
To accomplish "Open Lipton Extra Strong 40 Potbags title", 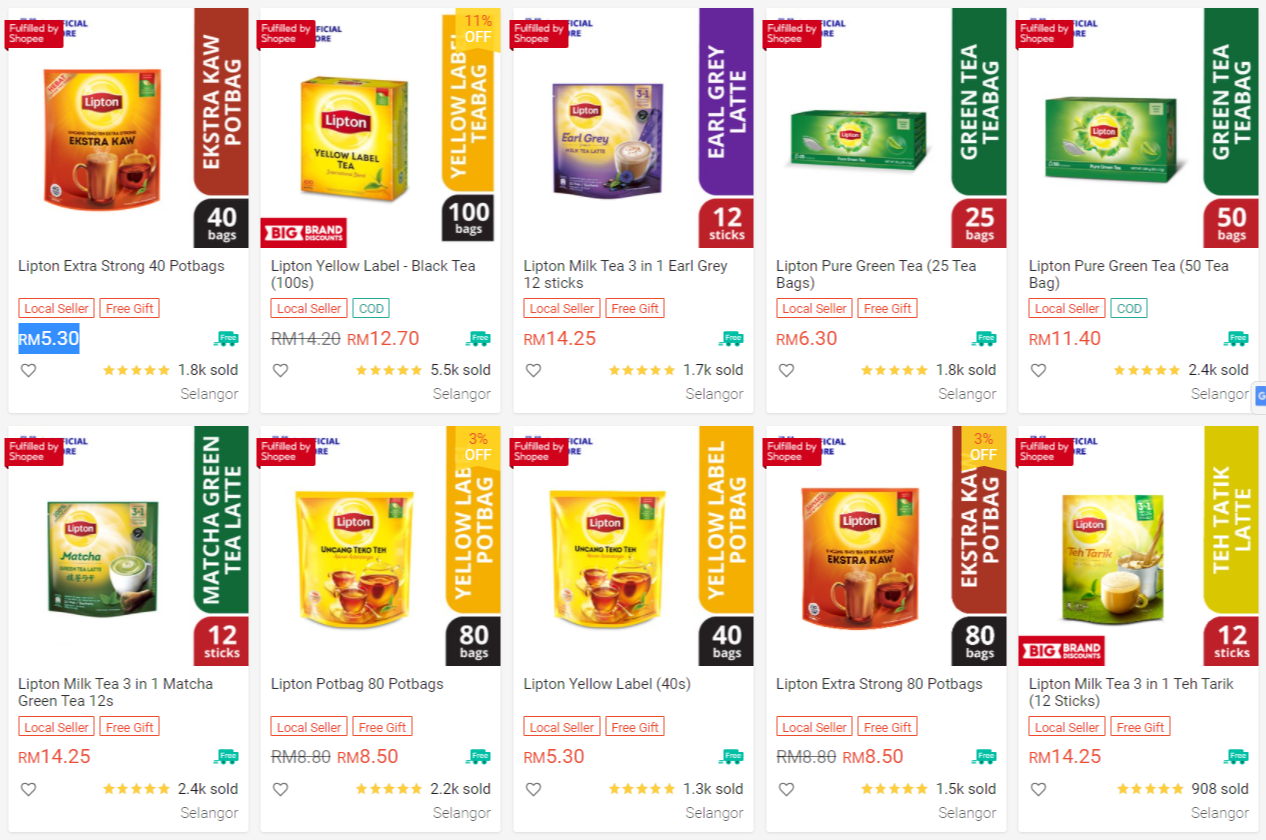I will pyautogui.click(x=121, y=266).
